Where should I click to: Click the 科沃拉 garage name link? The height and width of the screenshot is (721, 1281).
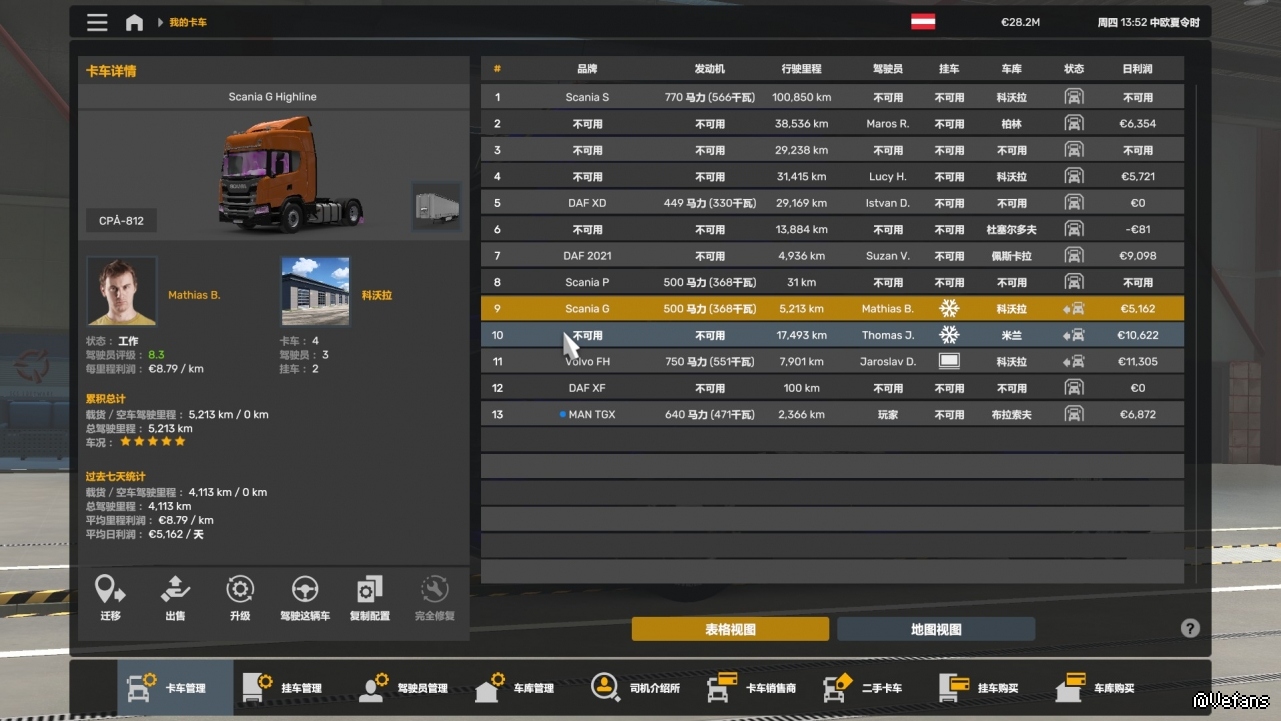376,295
